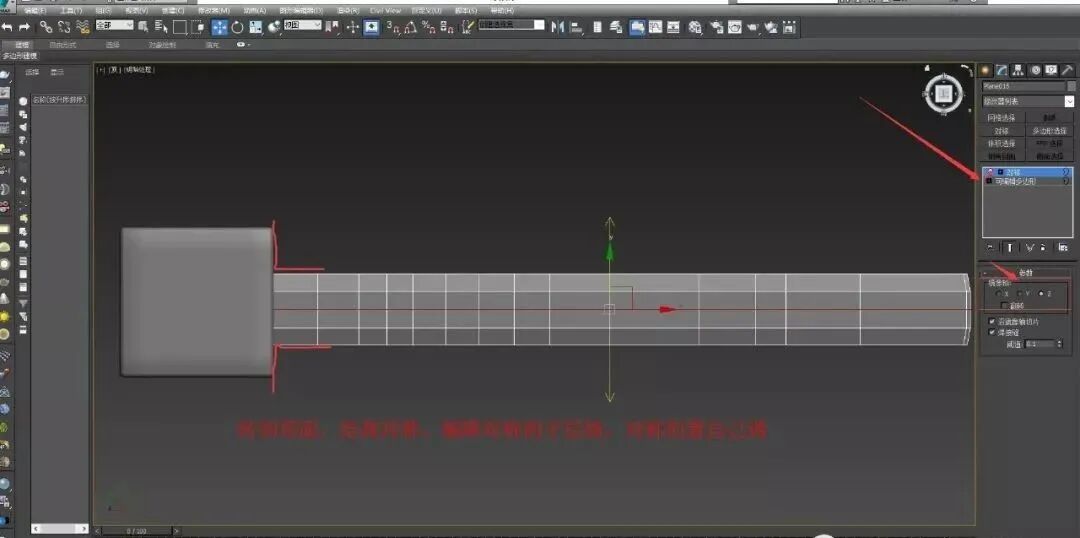Screen dimensions: 1080x538
Task: Toggle the Percent Snap icon
Action: (x=428, y=27)
